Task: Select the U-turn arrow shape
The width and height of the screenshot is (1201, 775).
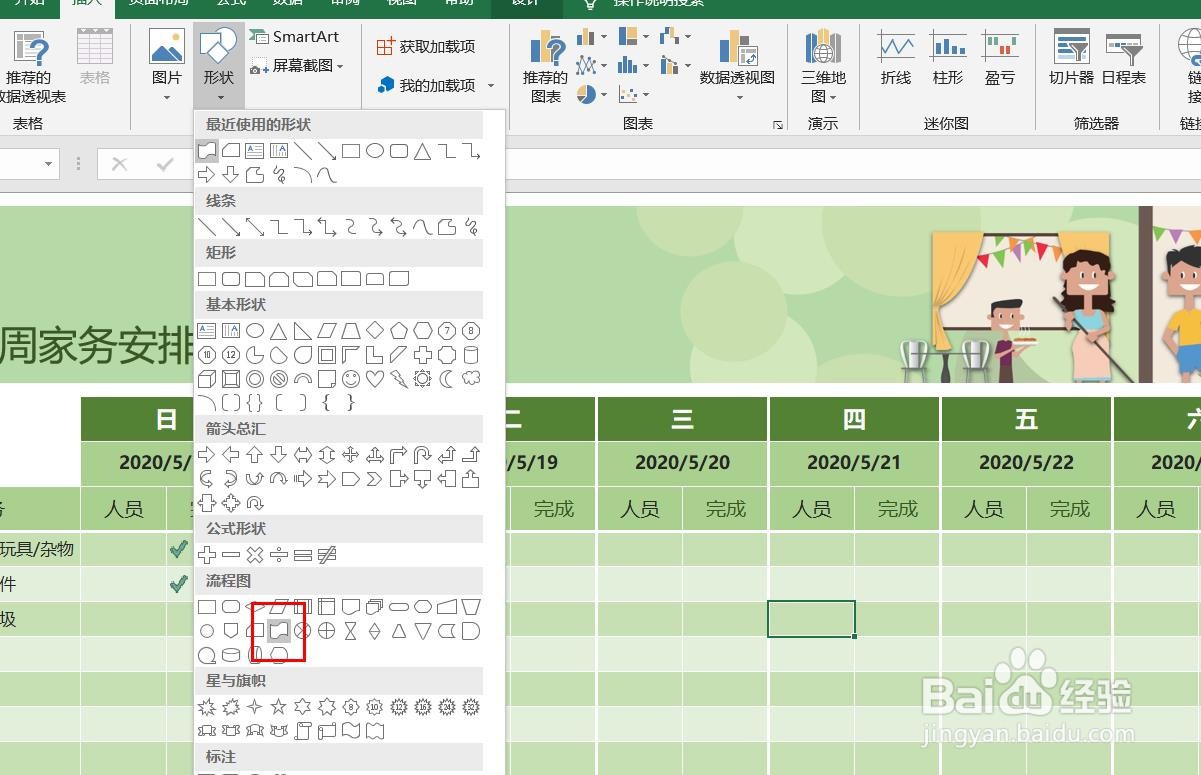Action: (423, 455)
